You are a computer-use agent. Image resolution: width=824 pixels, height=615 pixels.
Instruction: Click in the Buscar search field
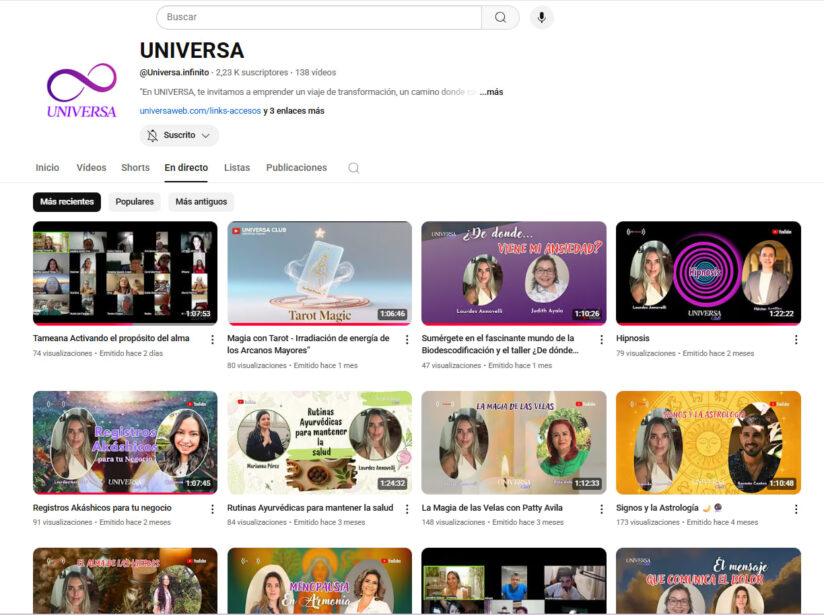tap(318, 17)
